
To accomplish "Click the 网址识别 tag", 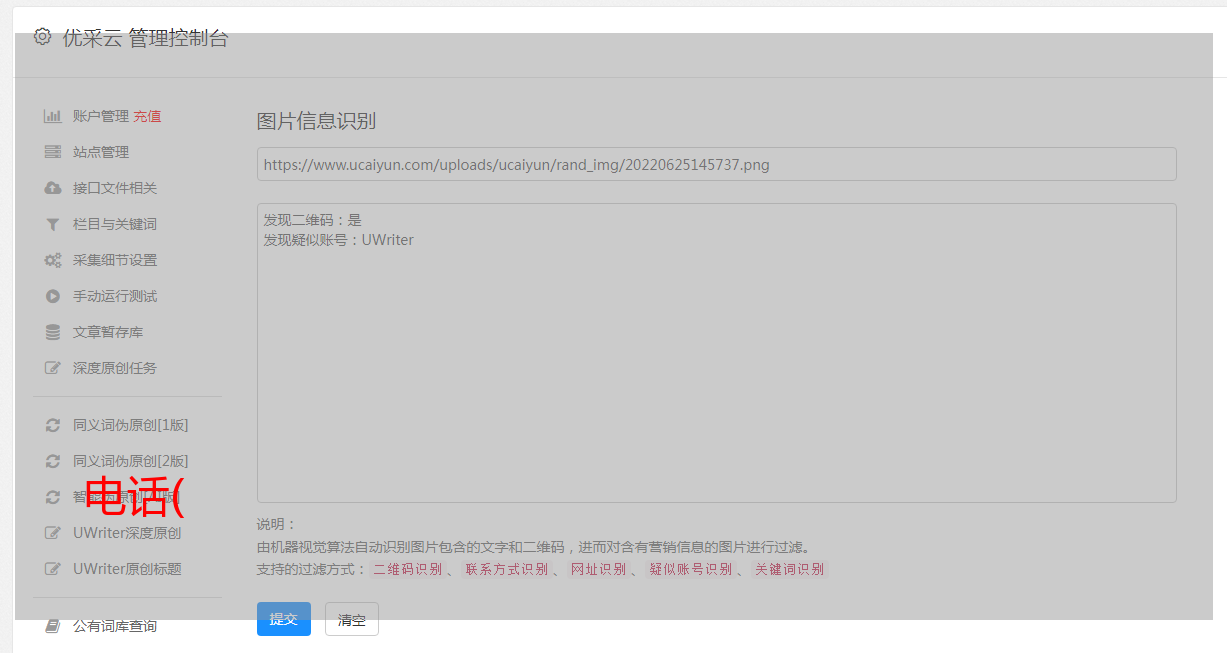I will pos(598,569).
